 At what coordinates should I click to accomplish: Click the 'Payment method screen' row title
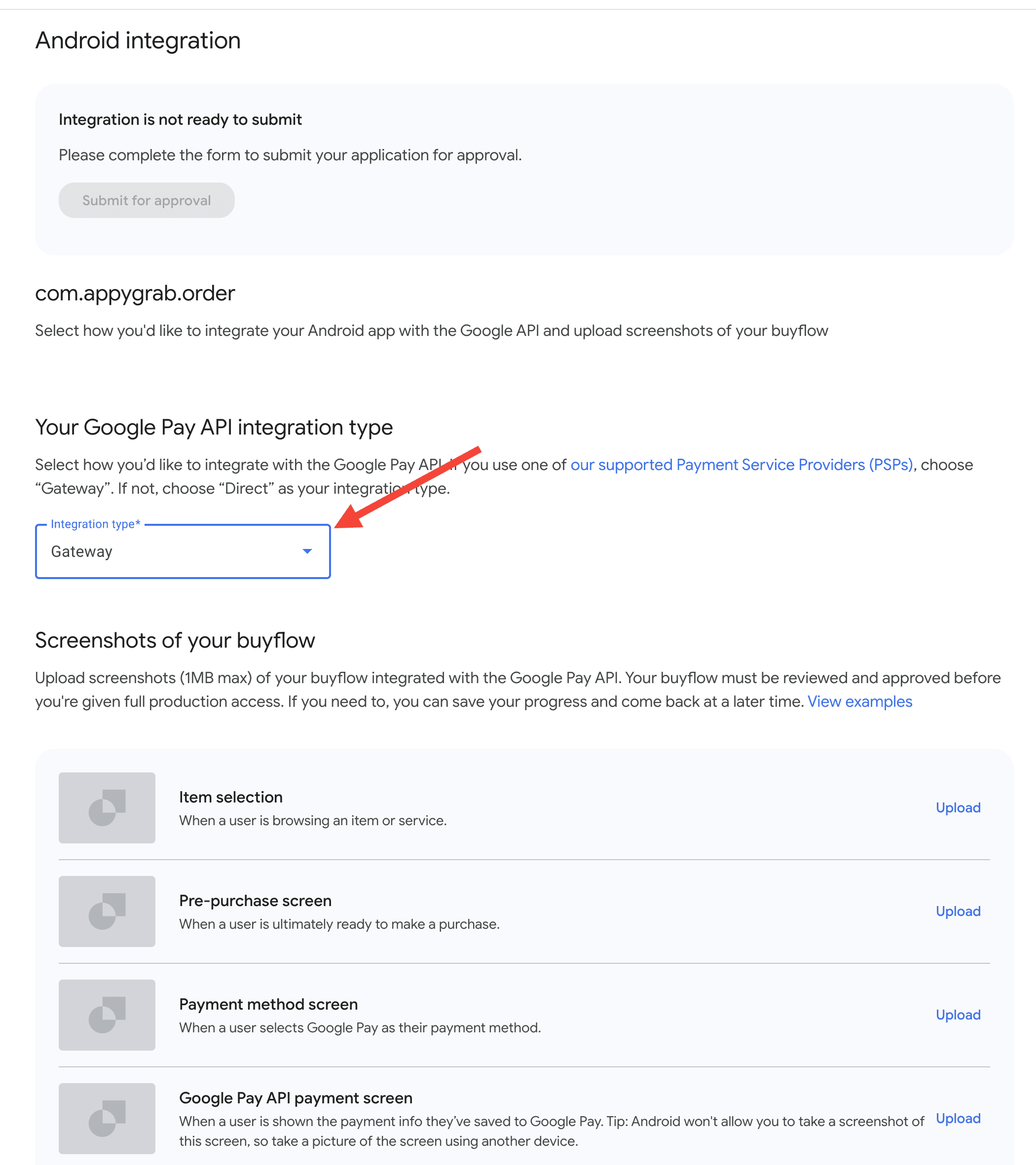point(268,1004)
